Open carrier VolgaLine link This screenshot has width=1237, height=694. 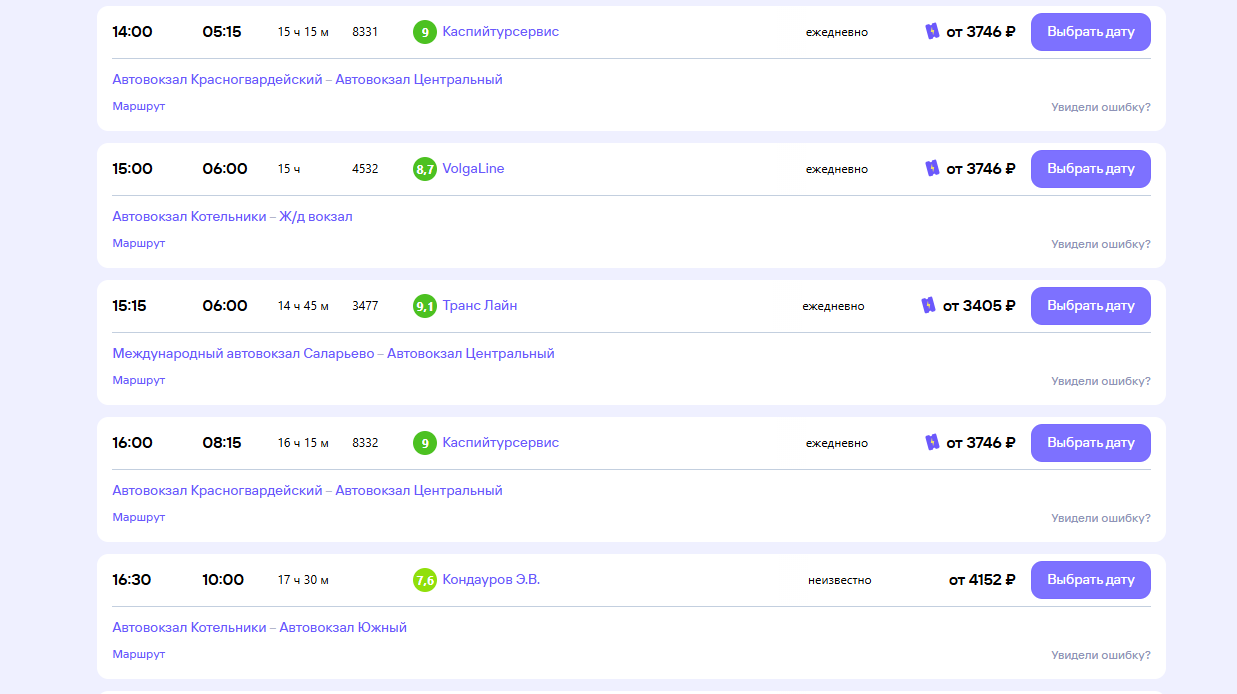click(x=474, y=169)
